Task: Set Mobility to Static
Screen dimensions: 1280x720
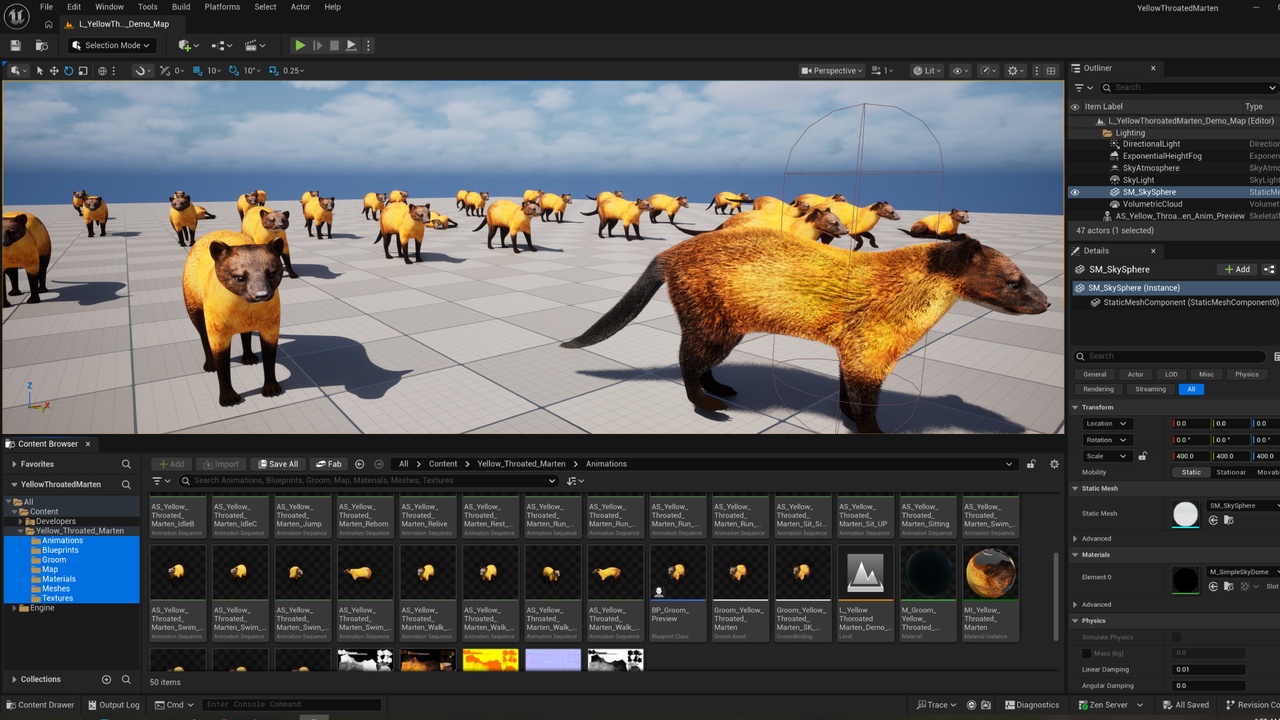Action: [x=1191, y=472]
